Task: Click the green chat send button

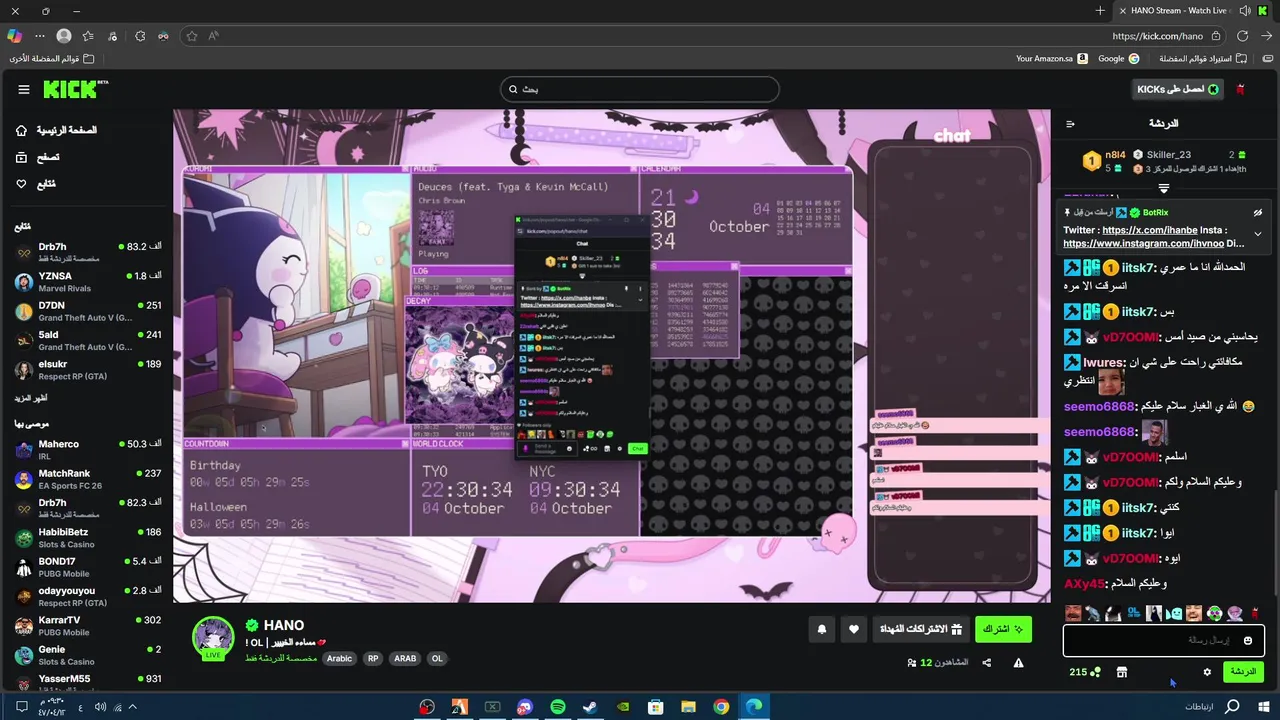Action: (1243, 672)
